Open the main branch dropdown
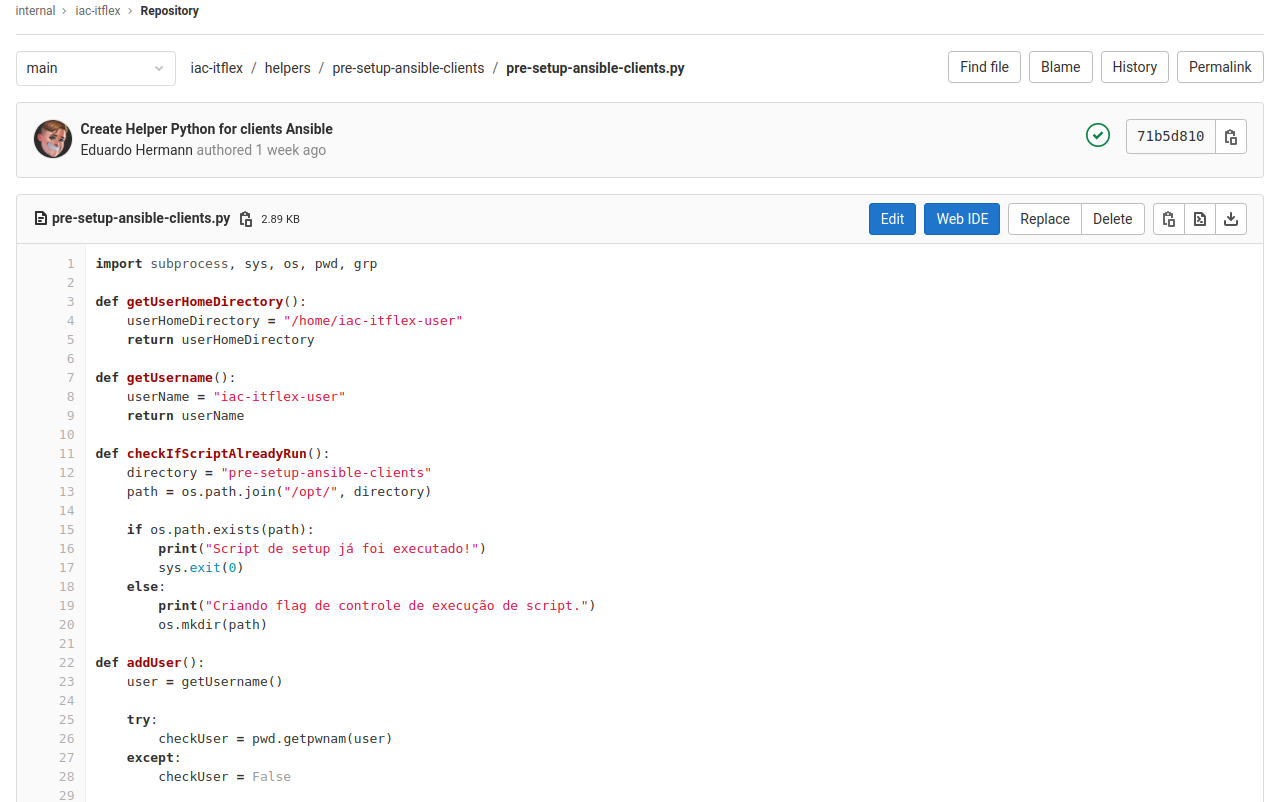Screen dimensions: 1282x802 point(96,68)
